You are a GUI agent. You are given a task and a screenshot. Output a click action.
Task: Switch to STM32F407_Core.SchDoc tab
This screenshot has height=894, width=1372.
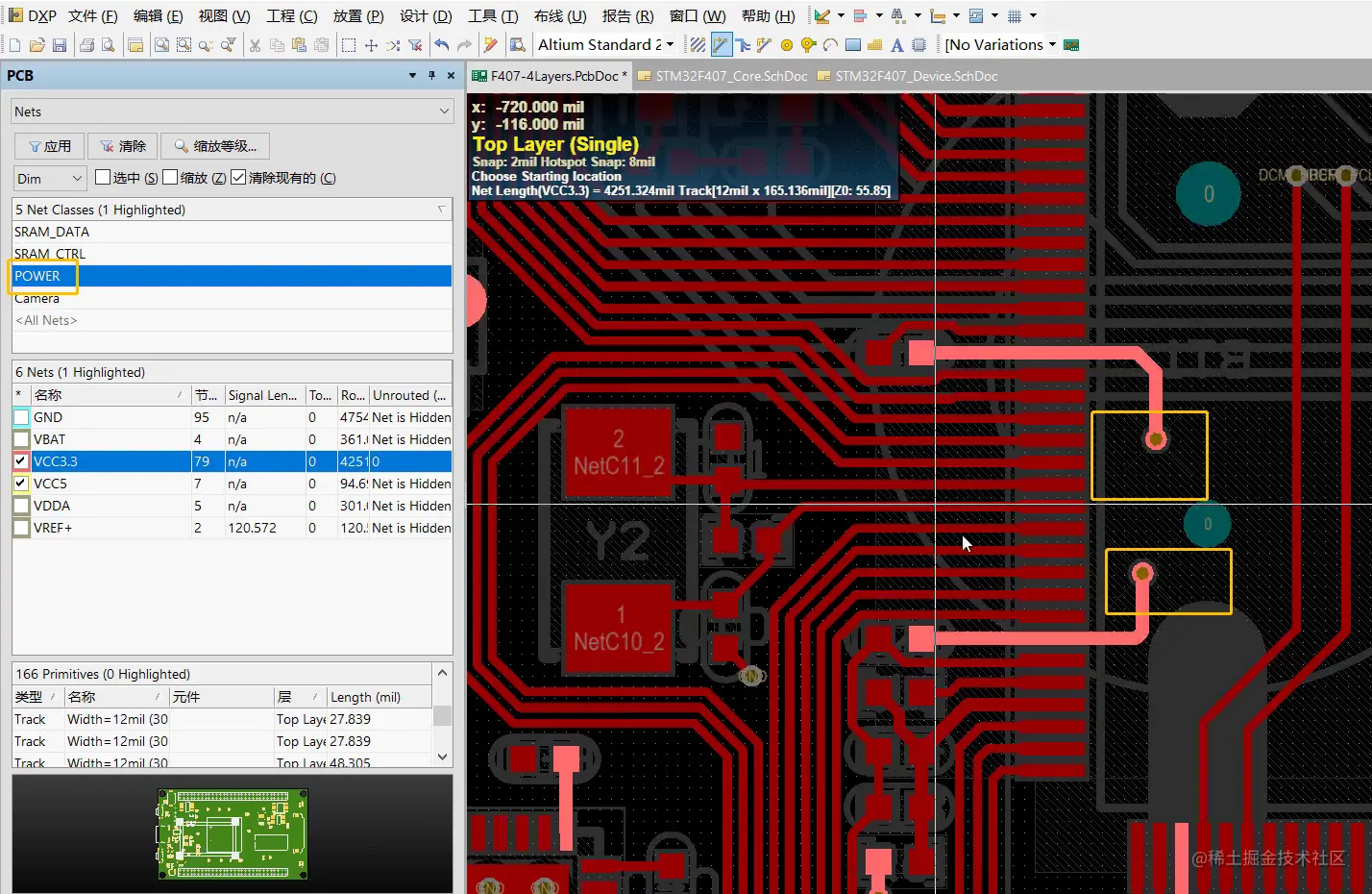coord(723,76)
